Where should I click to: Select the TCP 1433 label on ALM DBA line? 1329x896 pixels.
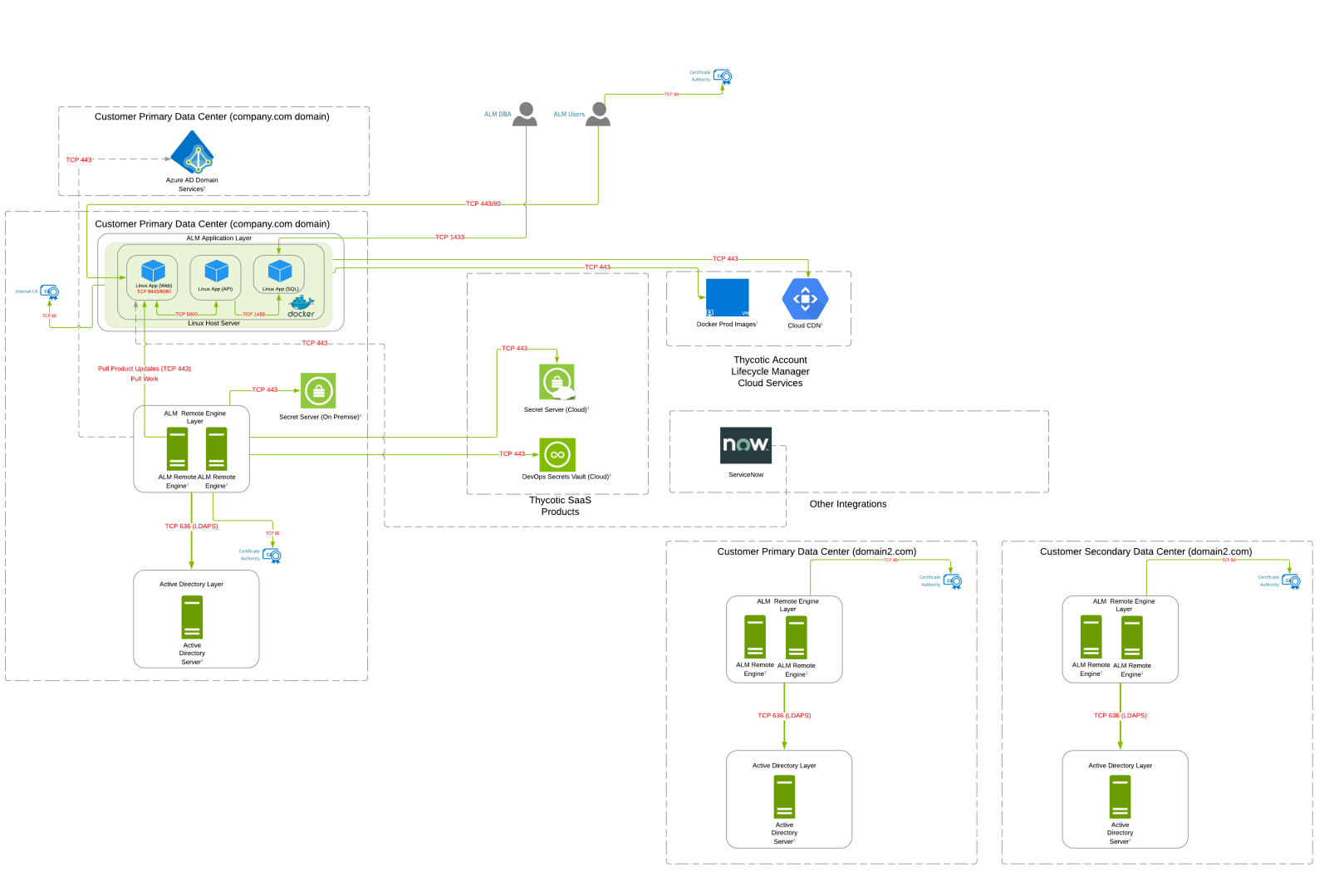449,237
